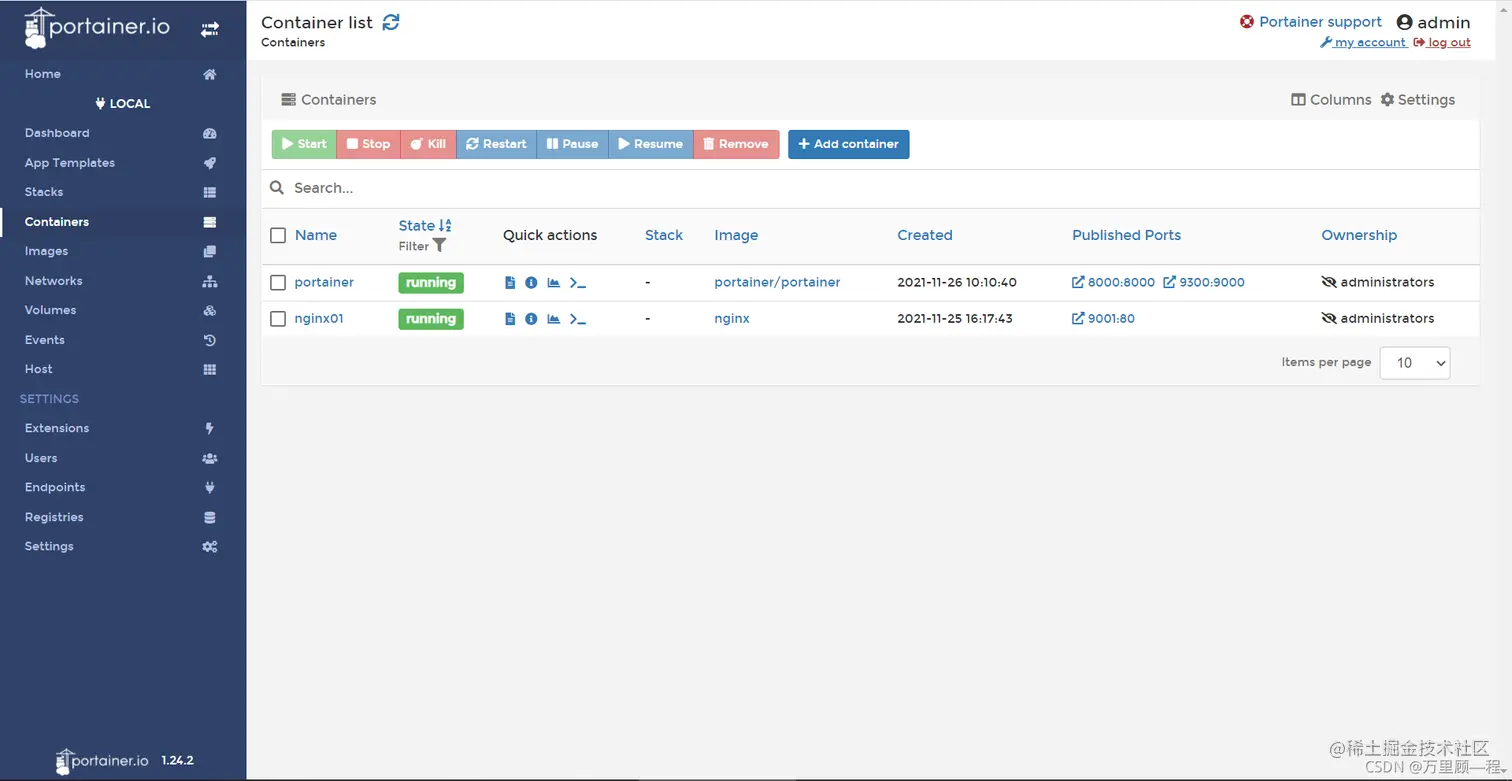Image resolution: width=1512 pixels, height=781 pixels.
Task: Open the nginx01 container name link
Action: pyautogui.click(x=319, y=319)
